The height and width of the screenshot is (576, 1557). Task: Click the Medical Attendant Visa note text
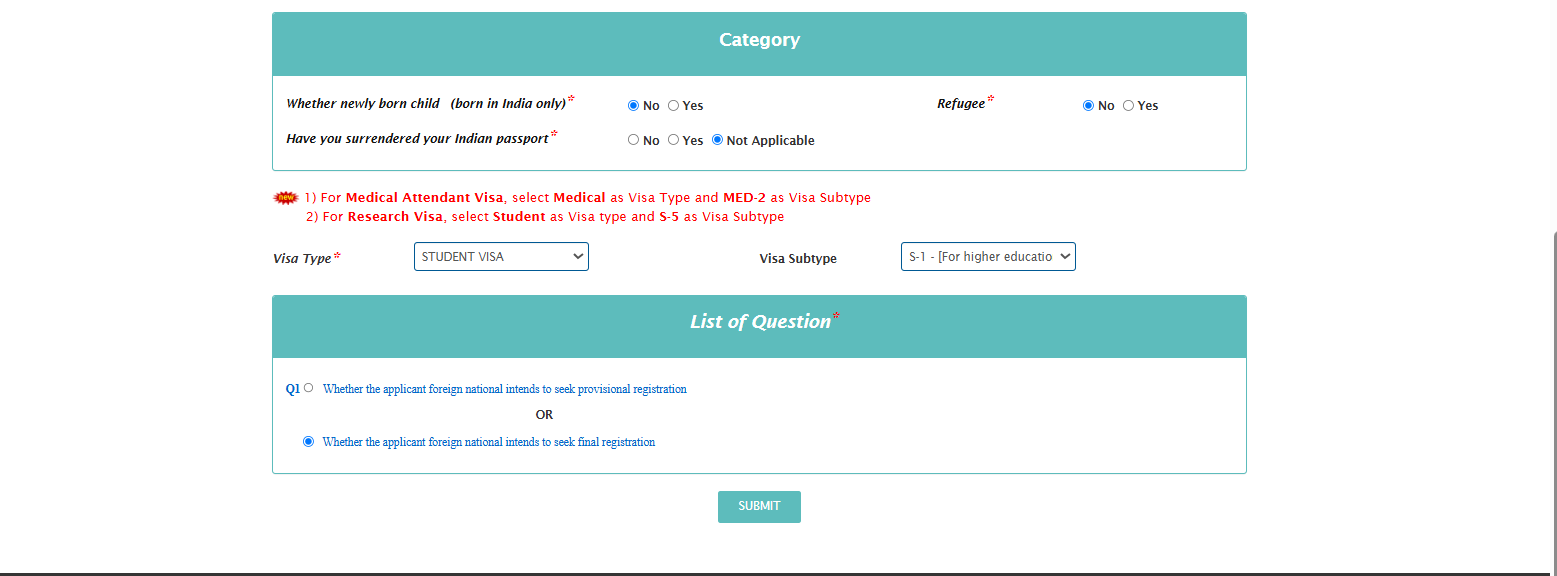pyautogui.click(x=588, y=198)
